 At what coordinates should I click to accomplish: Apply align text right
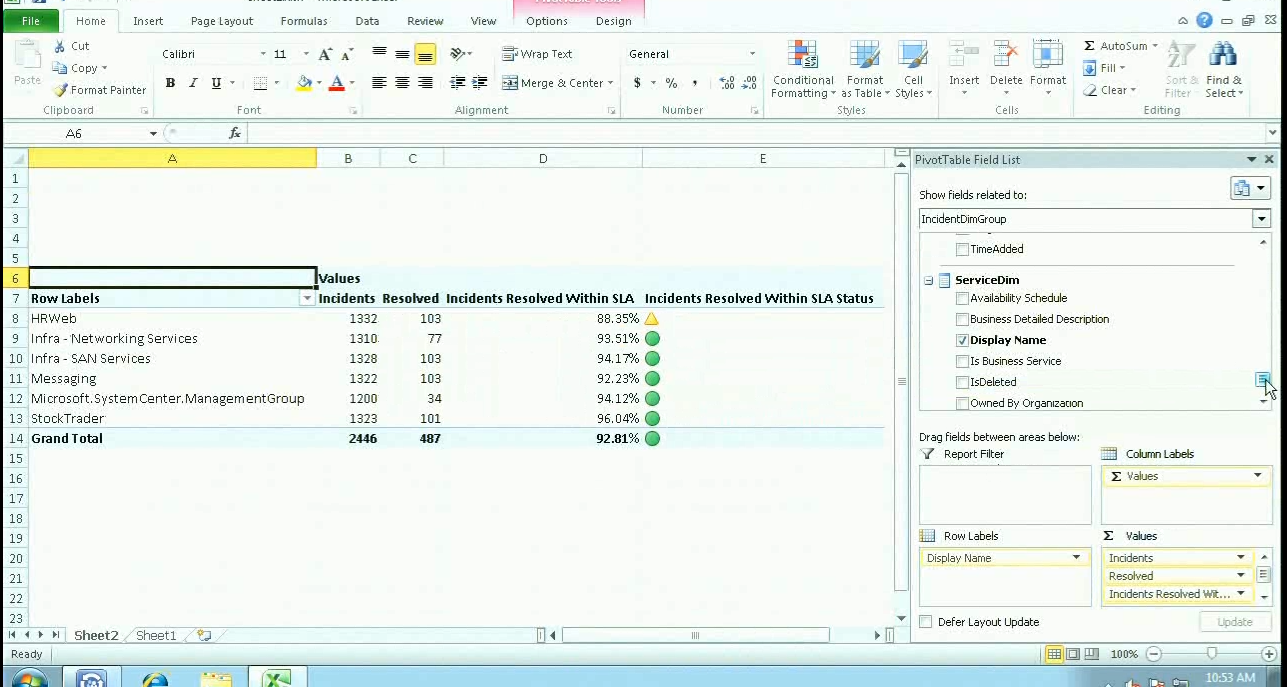425,83
